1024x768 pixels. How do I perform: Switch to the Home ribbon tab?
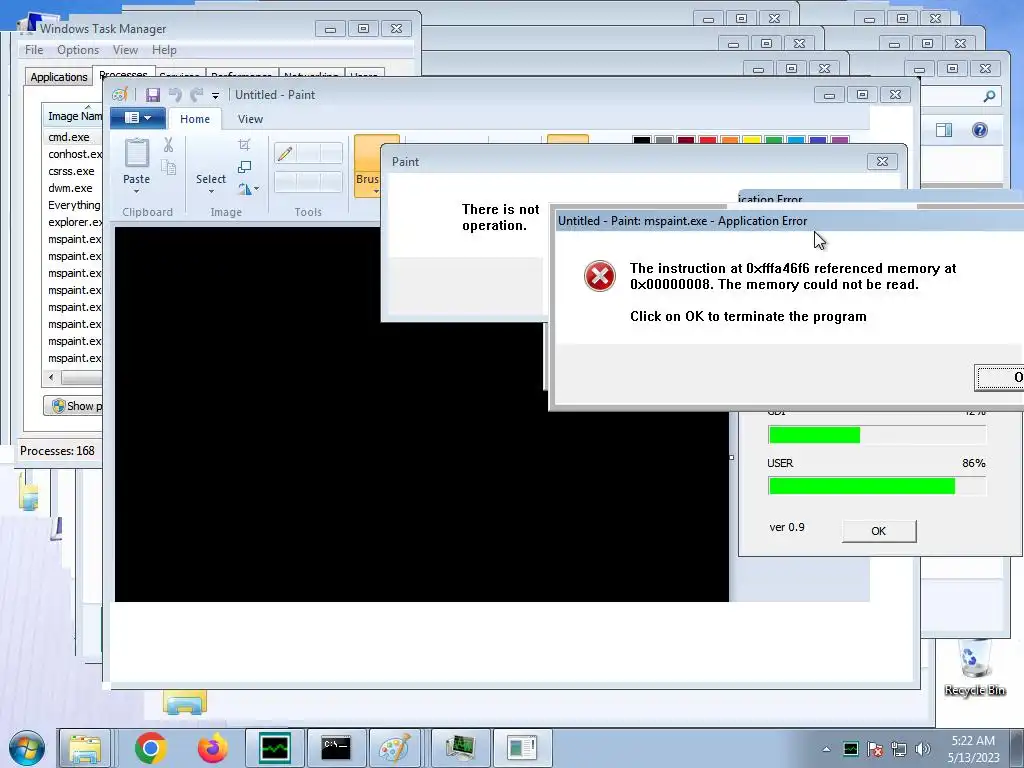[x=195, y=119]
